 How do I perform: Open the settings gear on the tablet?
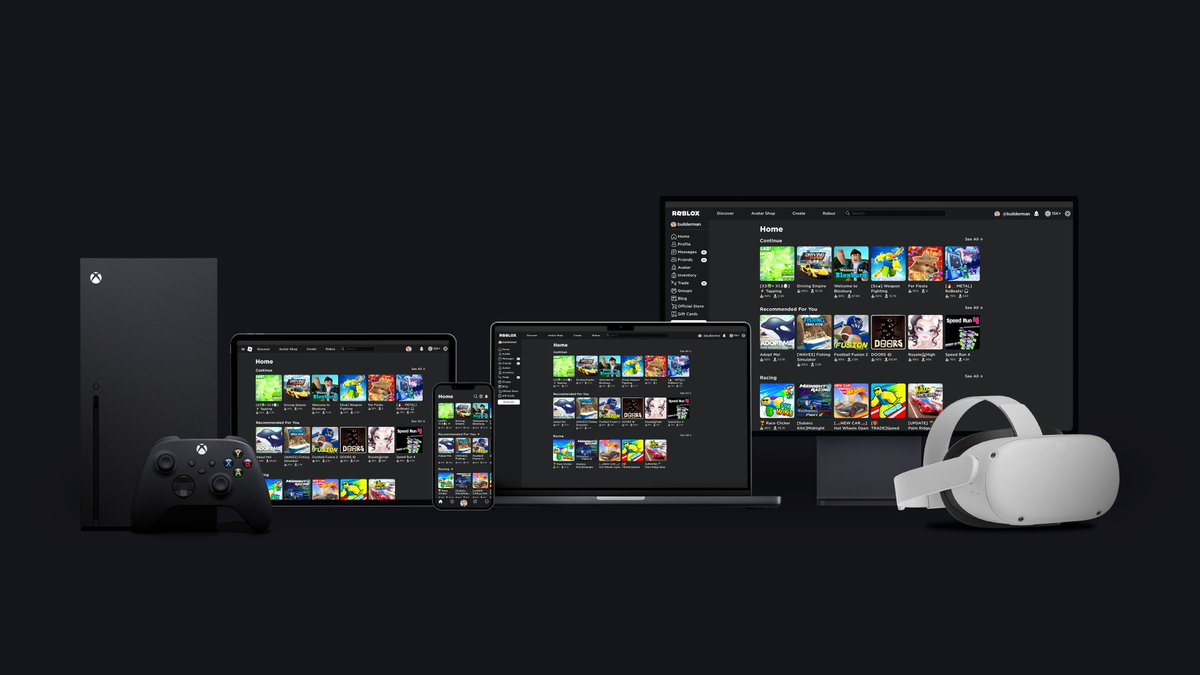(x=445, y=349)
